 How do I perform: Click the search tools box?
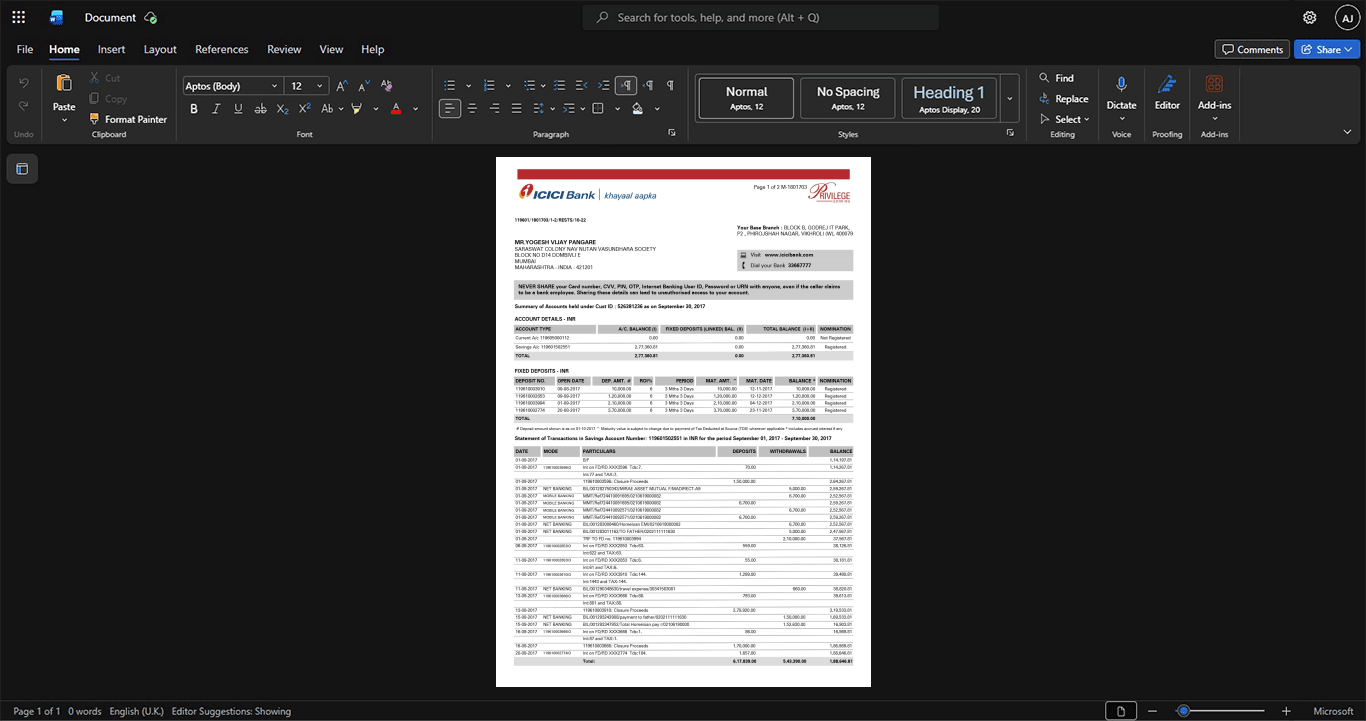point(761,17)
